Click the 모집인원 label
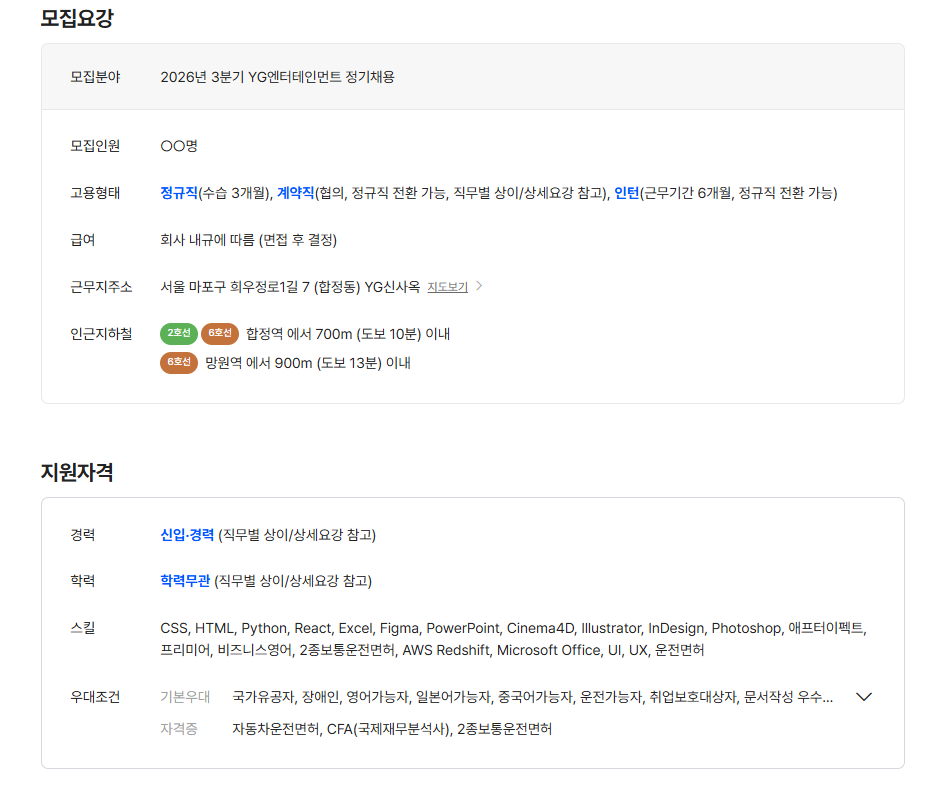Image resolution: width=927 pixels, height=794 pixels. point(95,146)
